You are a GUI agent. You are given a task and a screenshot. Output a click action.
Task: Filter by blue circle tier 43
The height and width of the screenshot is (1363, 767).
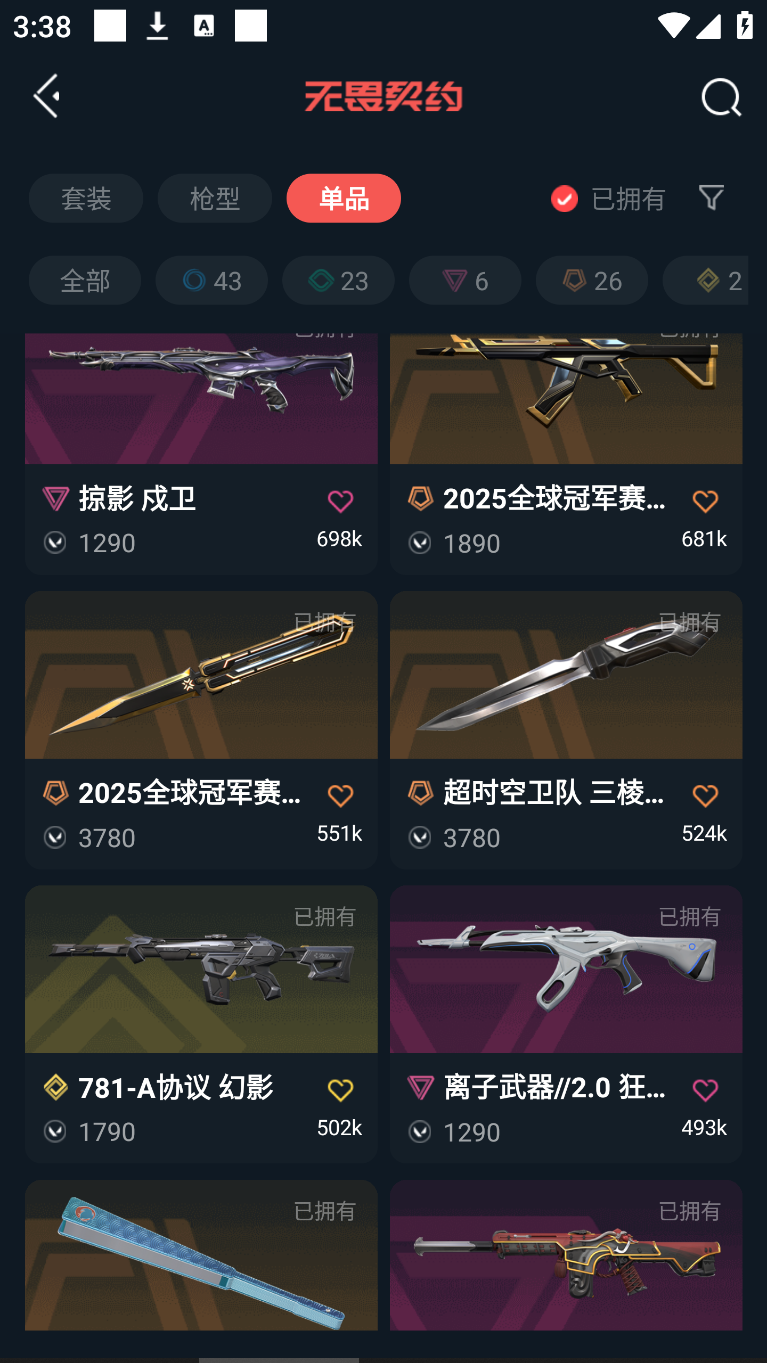(x=212, y=280)
